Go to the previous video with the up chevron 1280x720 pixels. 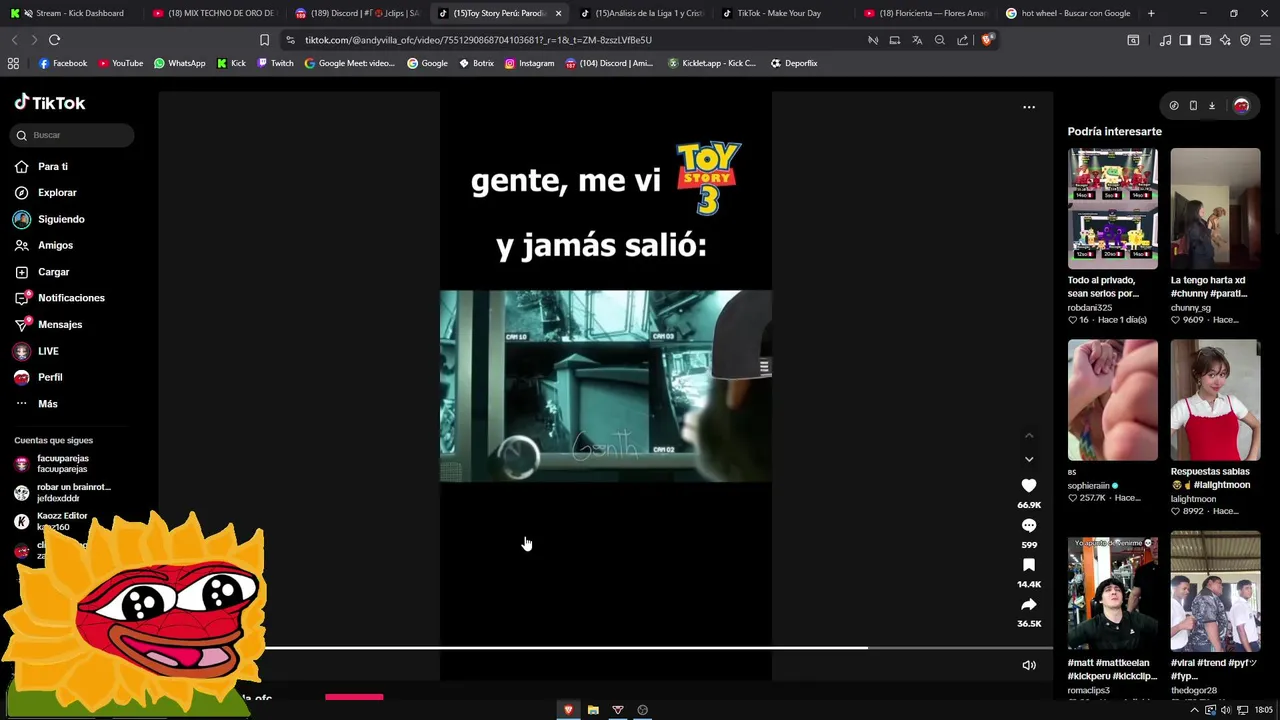coord(1029,435)
